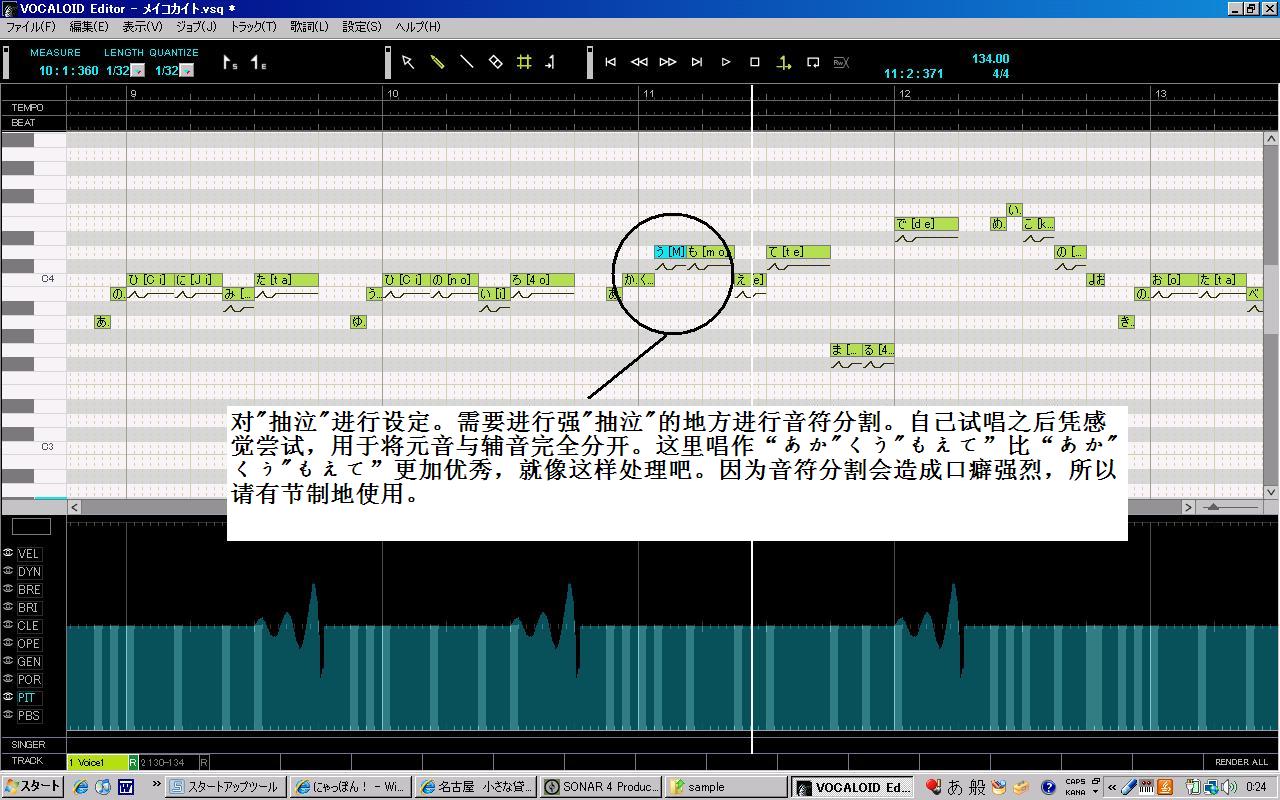Show the BRI parameter curve
The width and height of the screenshot is (1280, 800).
pos(29,608)
